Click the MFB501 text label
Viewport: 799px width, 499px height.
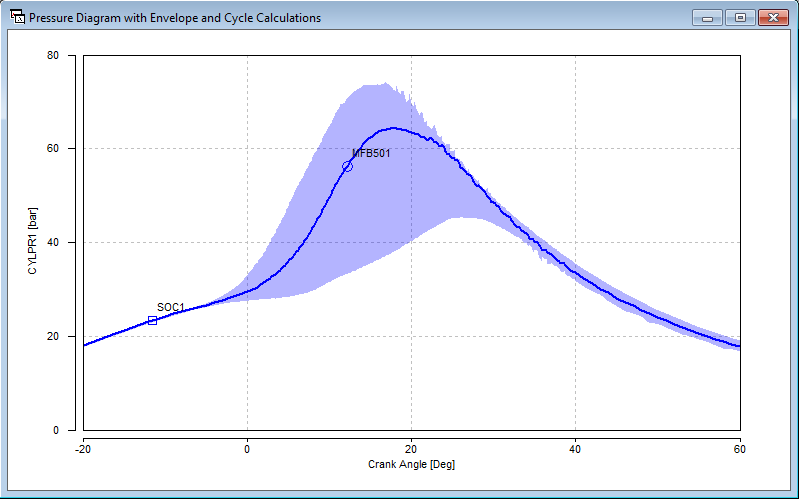click(371, 154)
